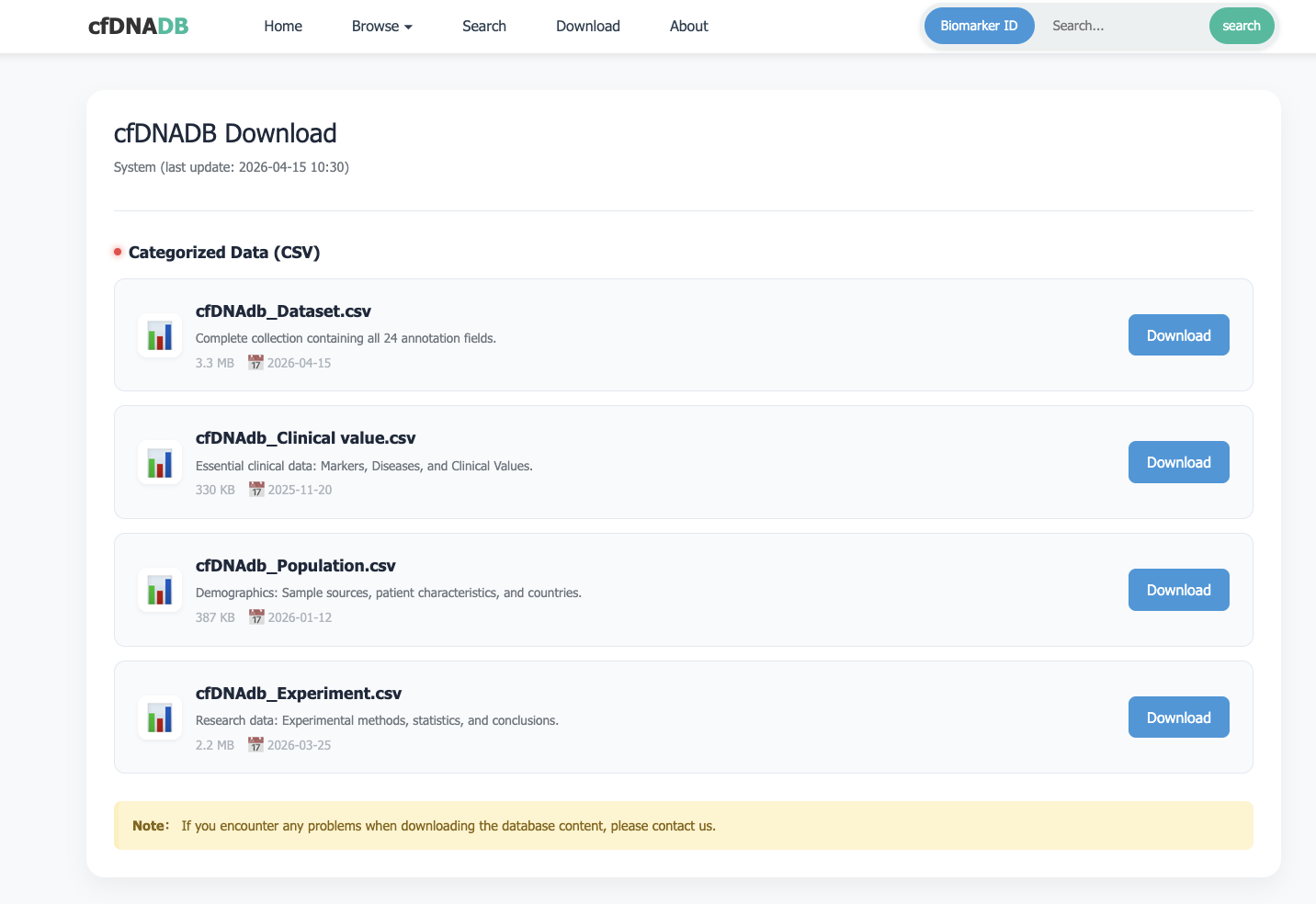The image size is (1316, 904).
Task: Click the 387 KB file size
Action: pos(215,617)
